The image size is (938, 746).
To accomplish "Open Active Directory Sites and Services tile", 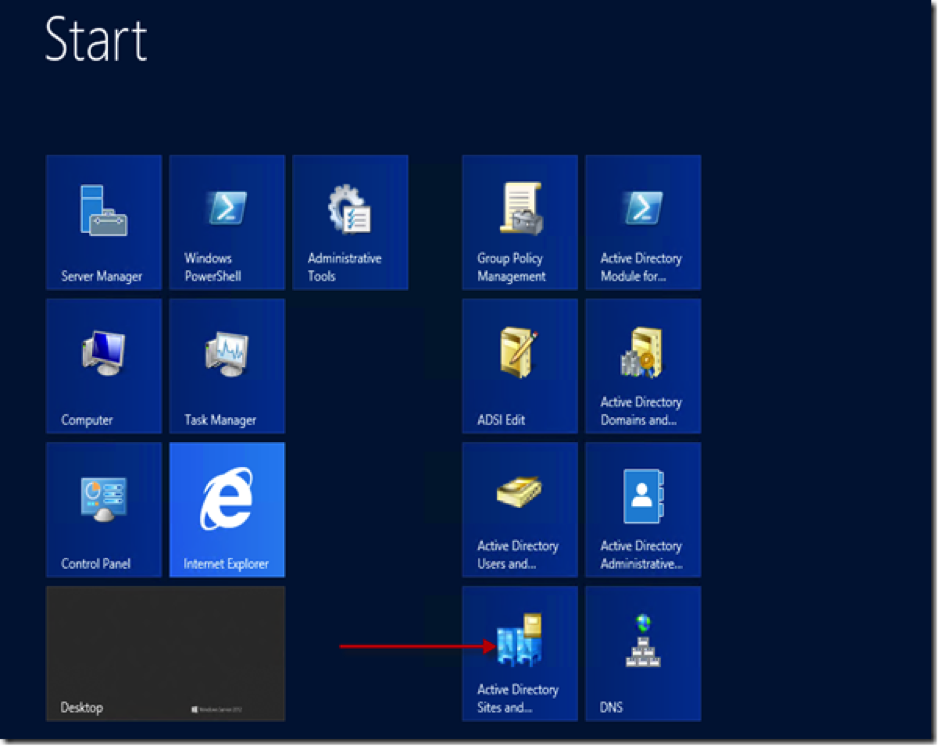I will click(x=520, y=654).
